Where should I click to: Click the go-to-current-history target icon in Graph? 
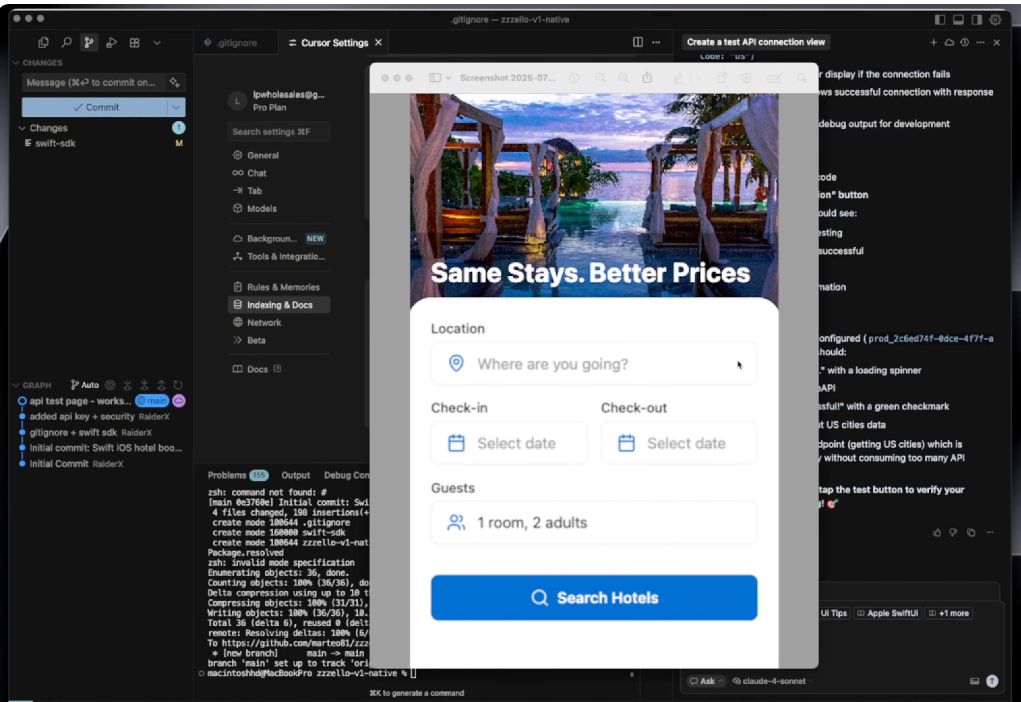tap(110, 385)
